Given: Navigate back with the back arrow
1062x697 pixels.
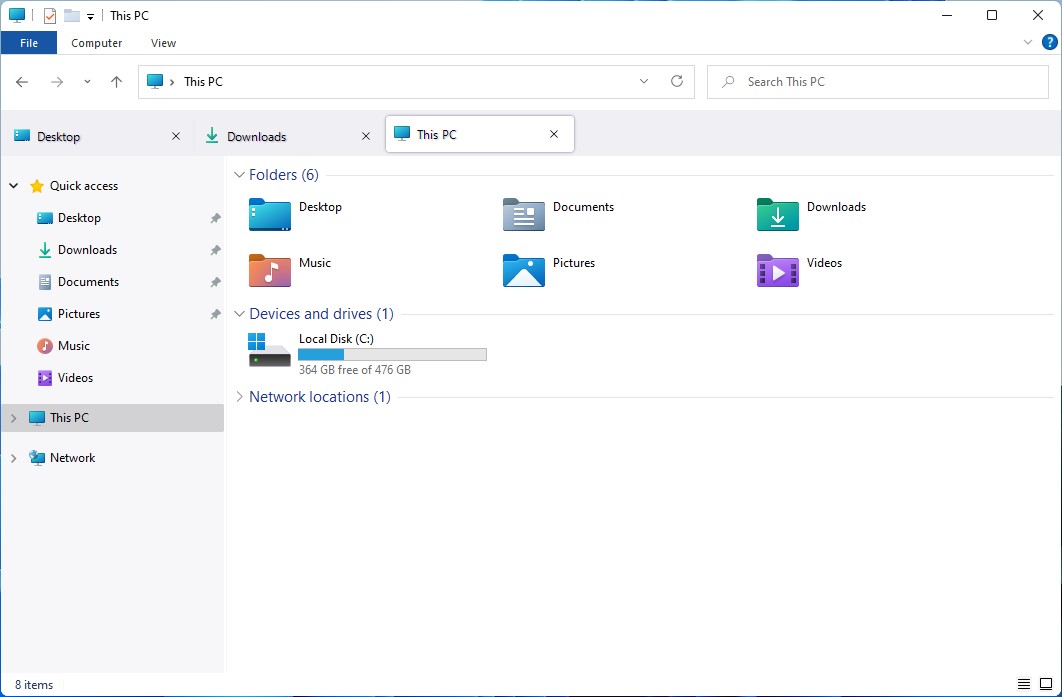Looking at the screenshot, I should (21, 81).
